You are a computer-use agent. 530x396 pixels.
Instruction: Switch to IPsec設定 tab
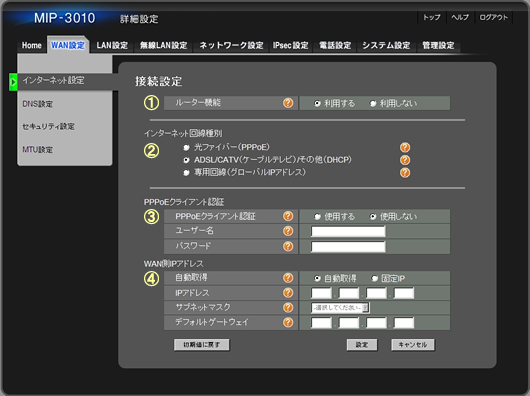tap(291, 45)
